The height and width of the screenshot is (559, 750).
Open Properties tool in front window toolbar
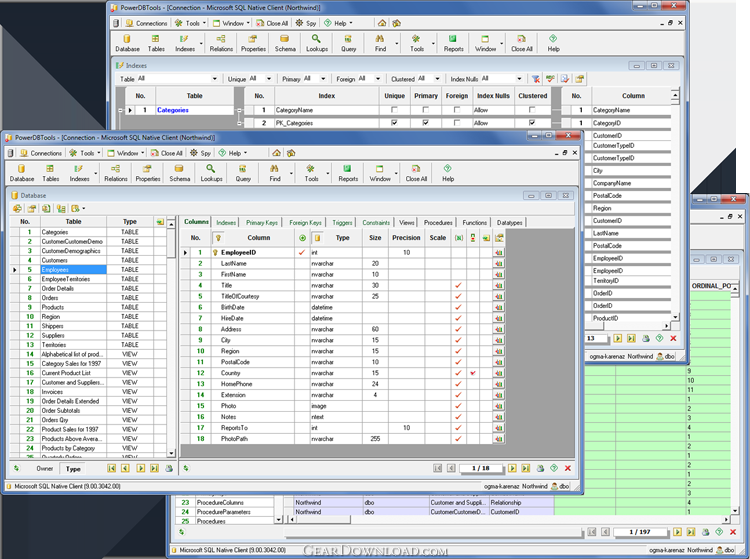(148, 173)
